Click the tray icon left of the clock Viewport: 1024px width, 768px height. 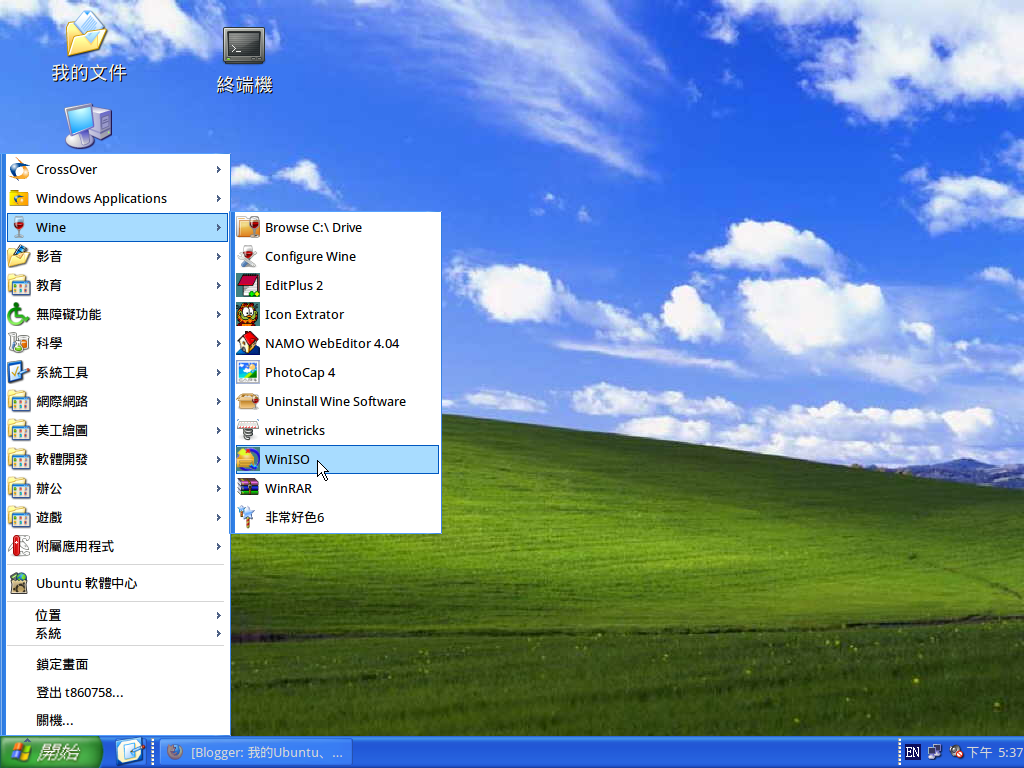coord(955,752)
